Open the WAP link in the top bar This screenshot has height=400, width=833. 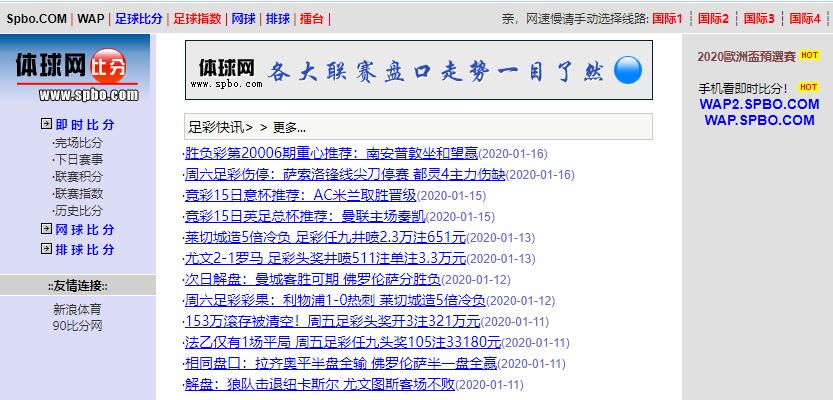tap(91, 19)
